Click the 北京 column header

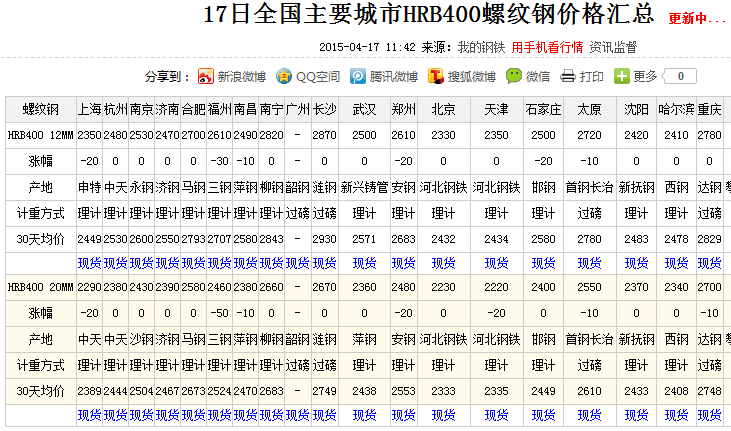click(443, 110)
